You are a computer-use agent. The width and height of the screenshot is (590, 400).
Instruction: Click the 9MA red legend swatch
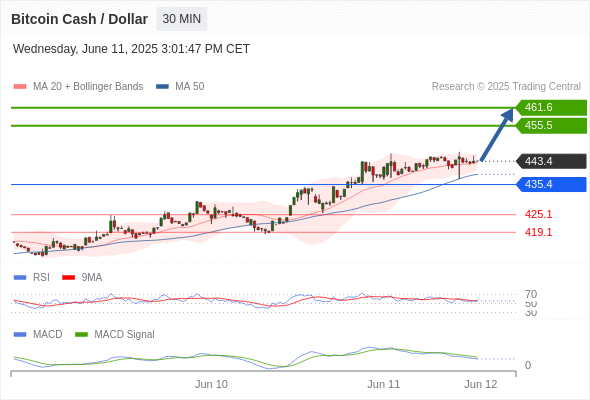(68, 278)
